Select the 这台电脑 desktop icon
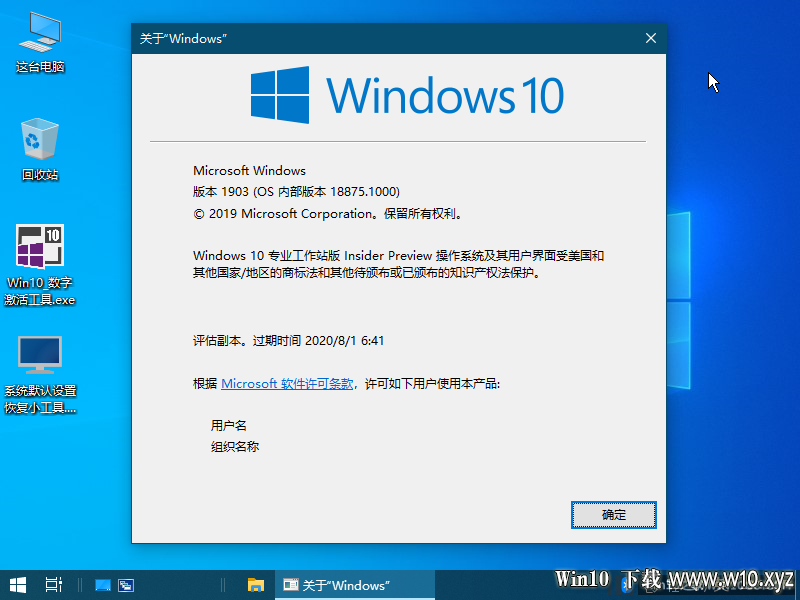Screen dimensions: 800x600 (x=40, y=43)
